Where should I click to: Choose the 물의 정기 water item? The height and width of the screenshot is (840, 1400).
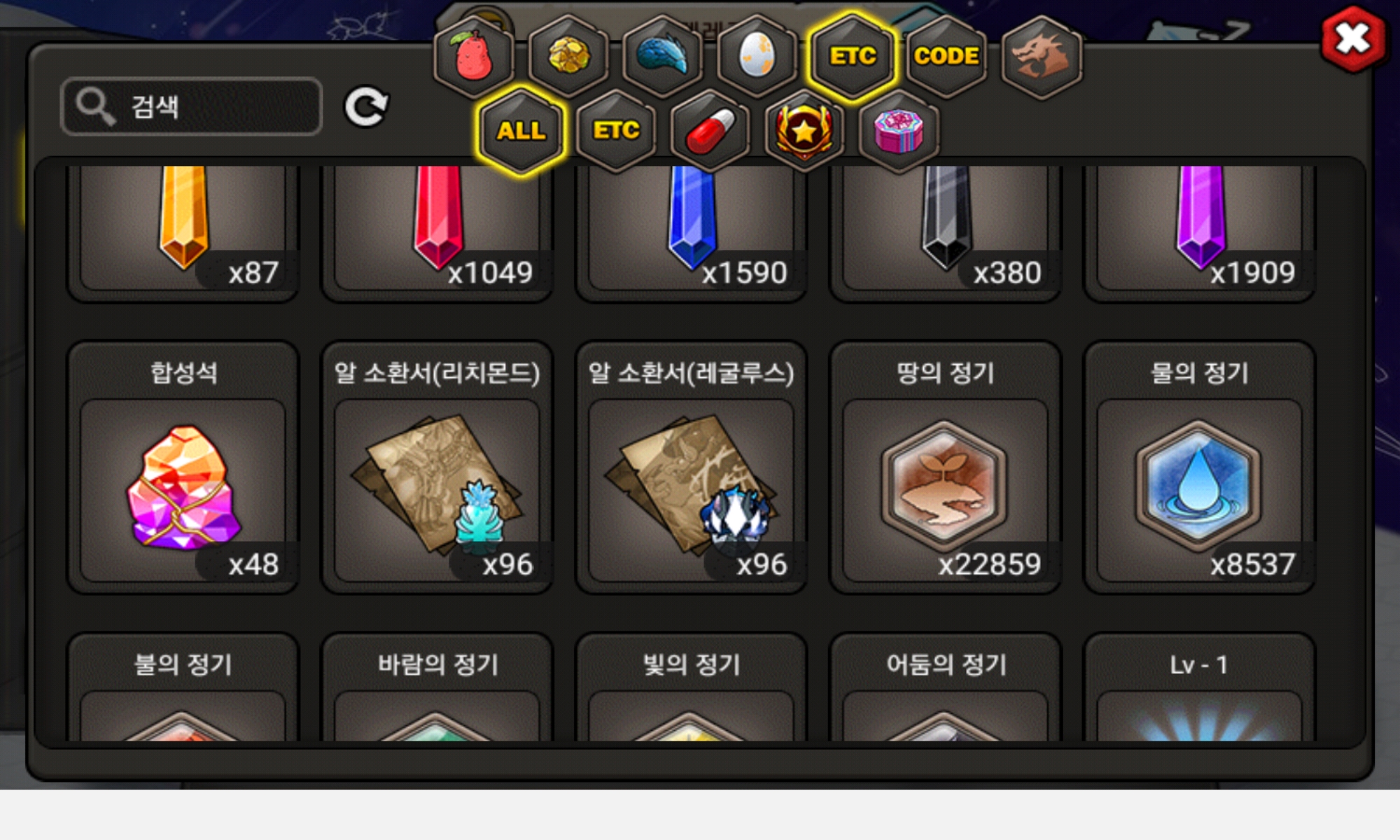tap(1199, 467)
